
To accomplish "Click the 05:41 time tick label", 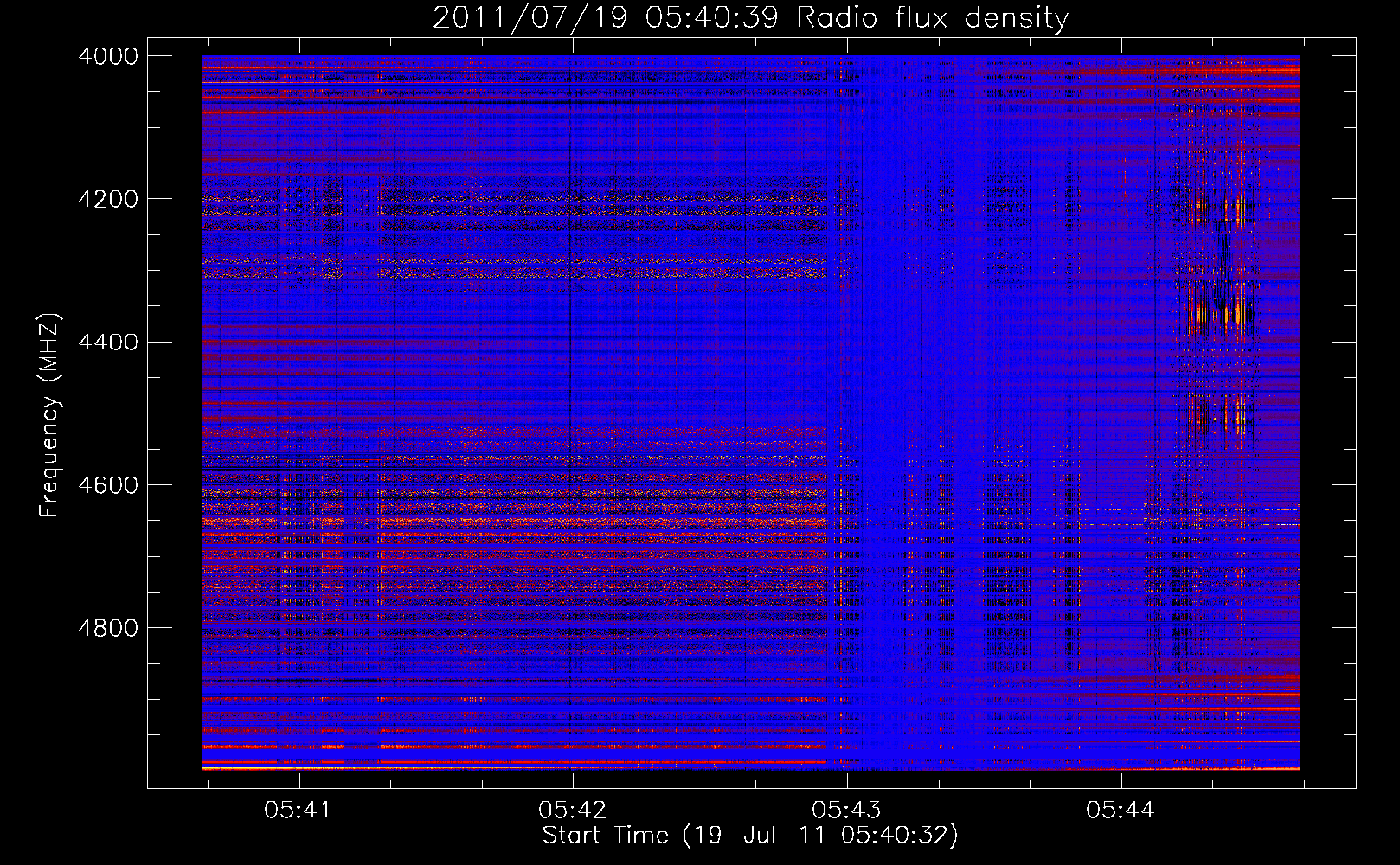I will (x=298, y=811).
